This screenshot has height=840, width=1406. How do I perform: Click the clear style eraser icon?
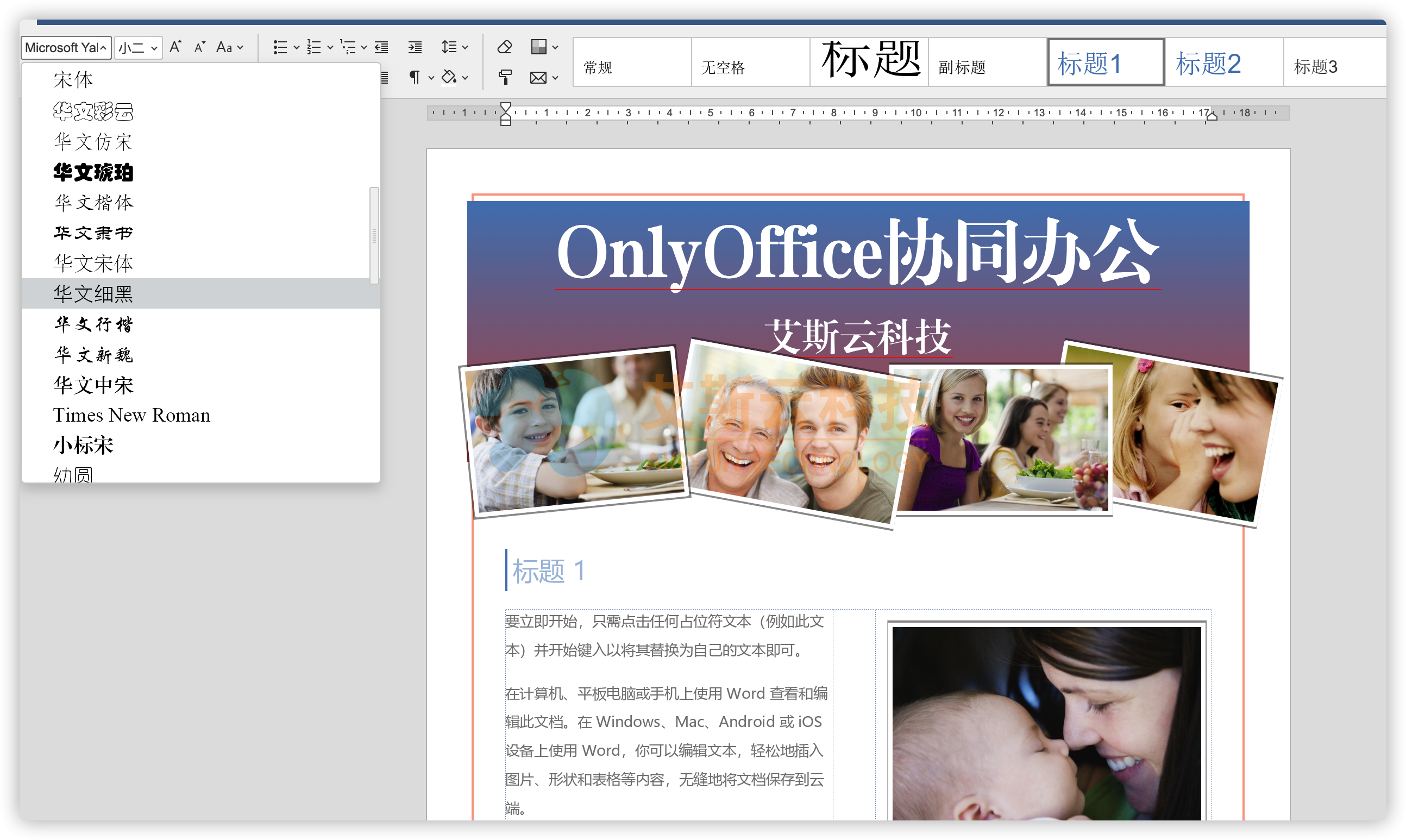coord(505,47)
